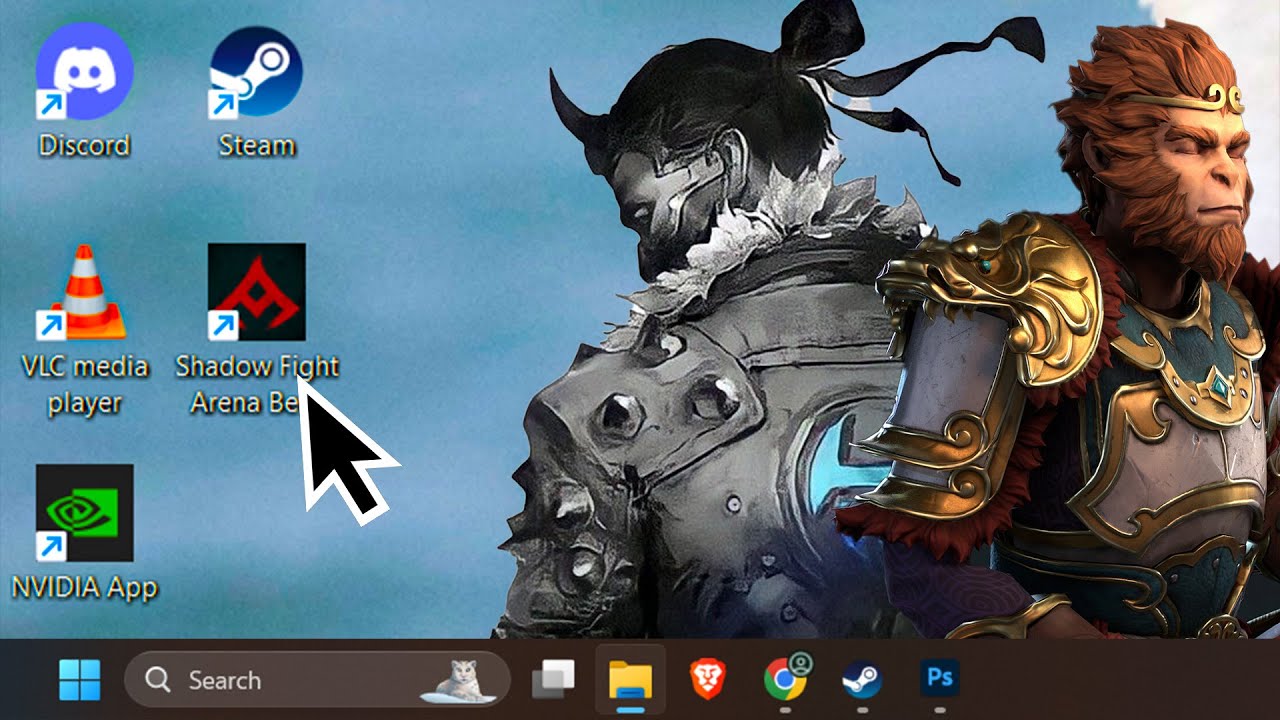Viewport: 1280px width, 720px height.
Task: Click the "VLC media player" label
Action: tap(85, 385)
